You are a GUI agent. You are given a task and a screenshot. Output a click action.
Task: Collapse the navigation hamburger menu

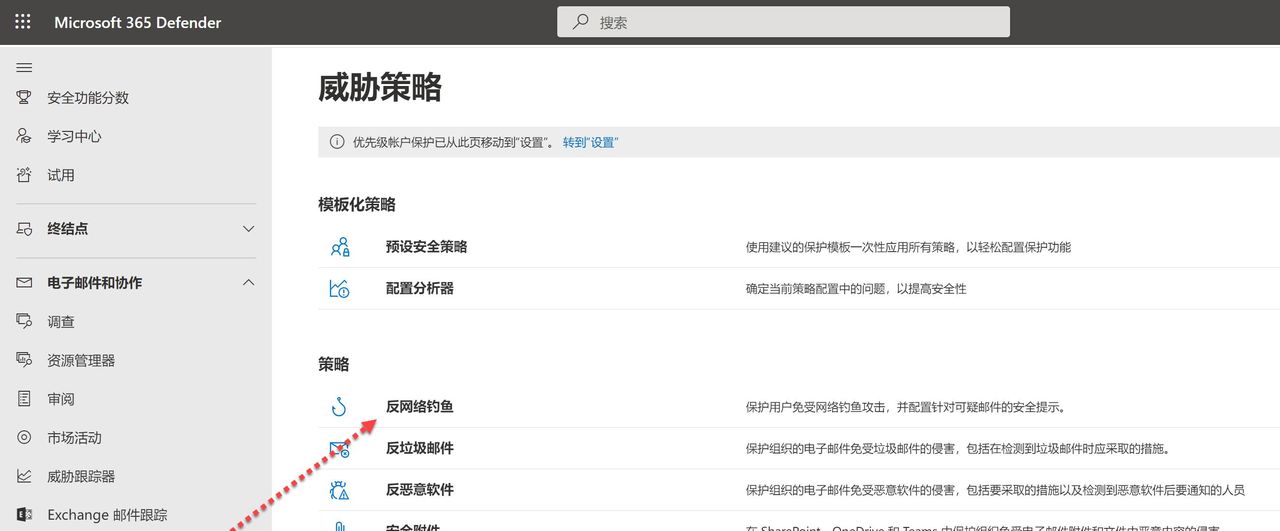coord(24,67)
